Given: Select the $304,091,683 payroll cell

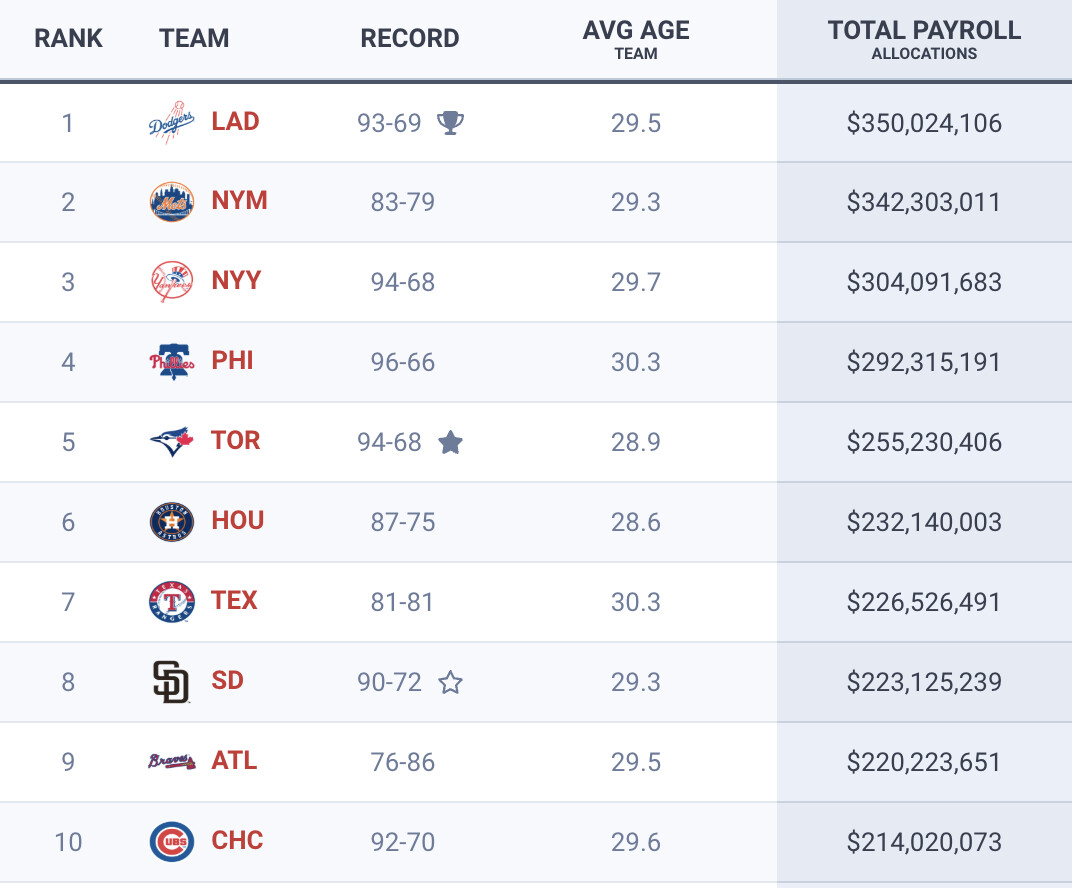Looking at the screenshot, I should coord(924,282).
